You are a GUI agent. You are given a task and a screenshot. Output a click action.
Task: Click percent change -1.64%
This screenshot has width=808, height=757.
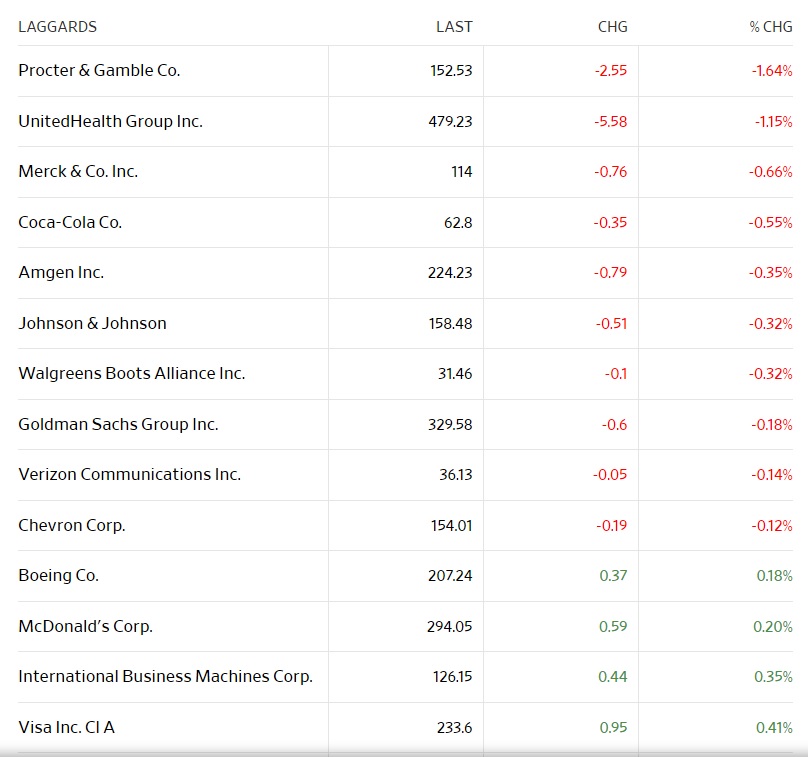pyautogui.click(x=772, y=71)
